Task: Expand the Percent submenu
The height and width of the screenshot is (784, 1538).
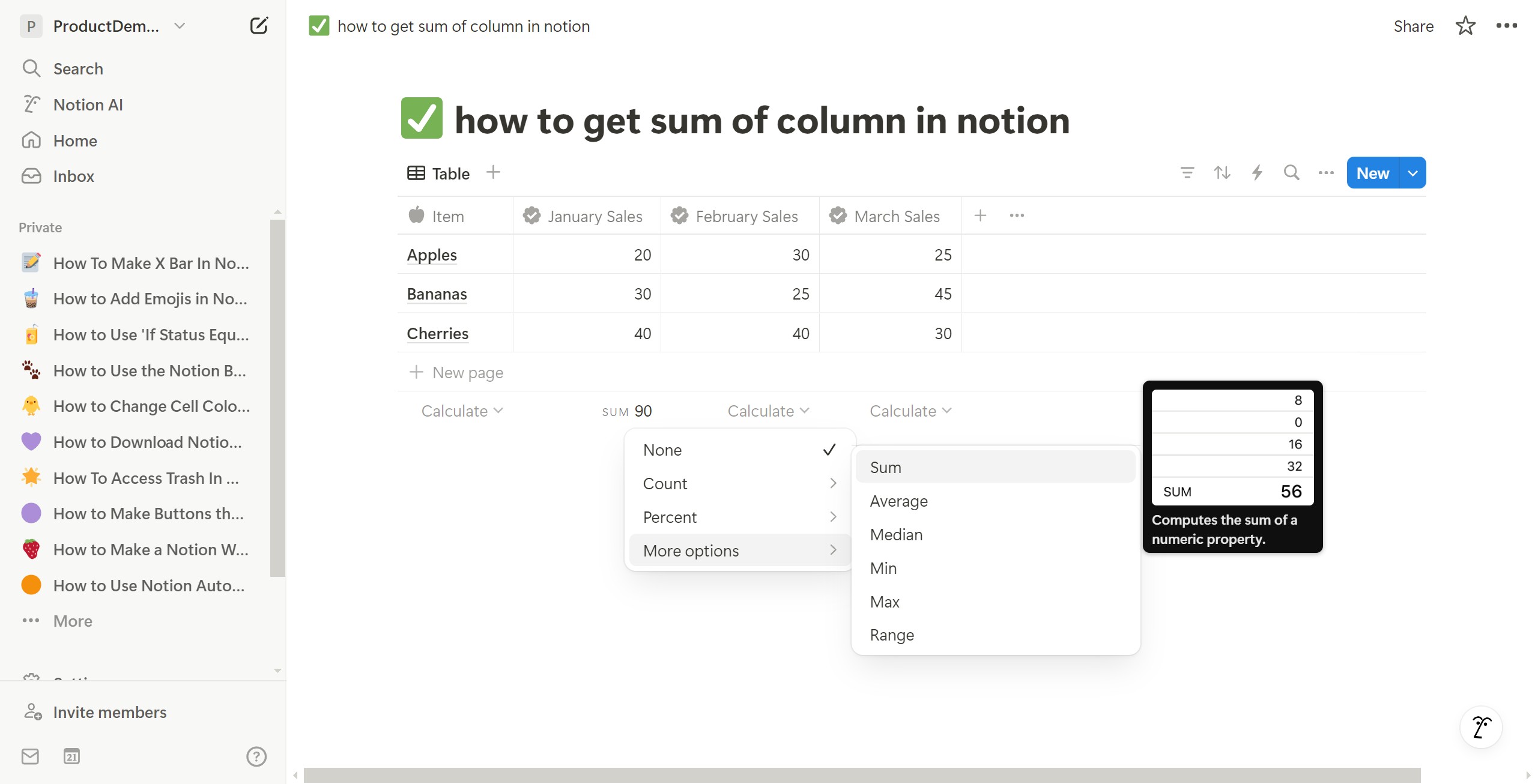Action: point(739,517)
